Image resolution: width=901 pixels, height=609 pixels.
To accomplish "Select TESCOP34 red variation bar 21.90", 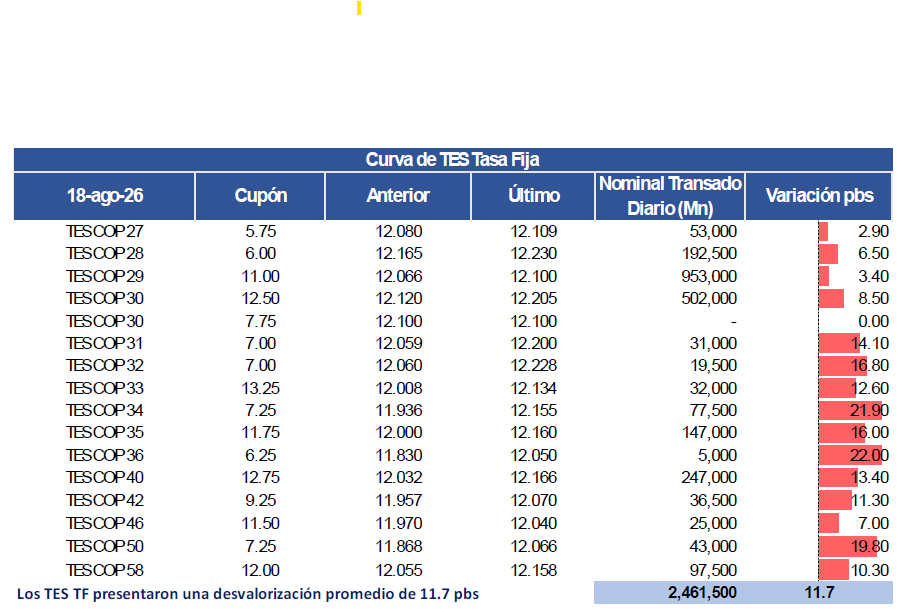I will tap(850, 410).
